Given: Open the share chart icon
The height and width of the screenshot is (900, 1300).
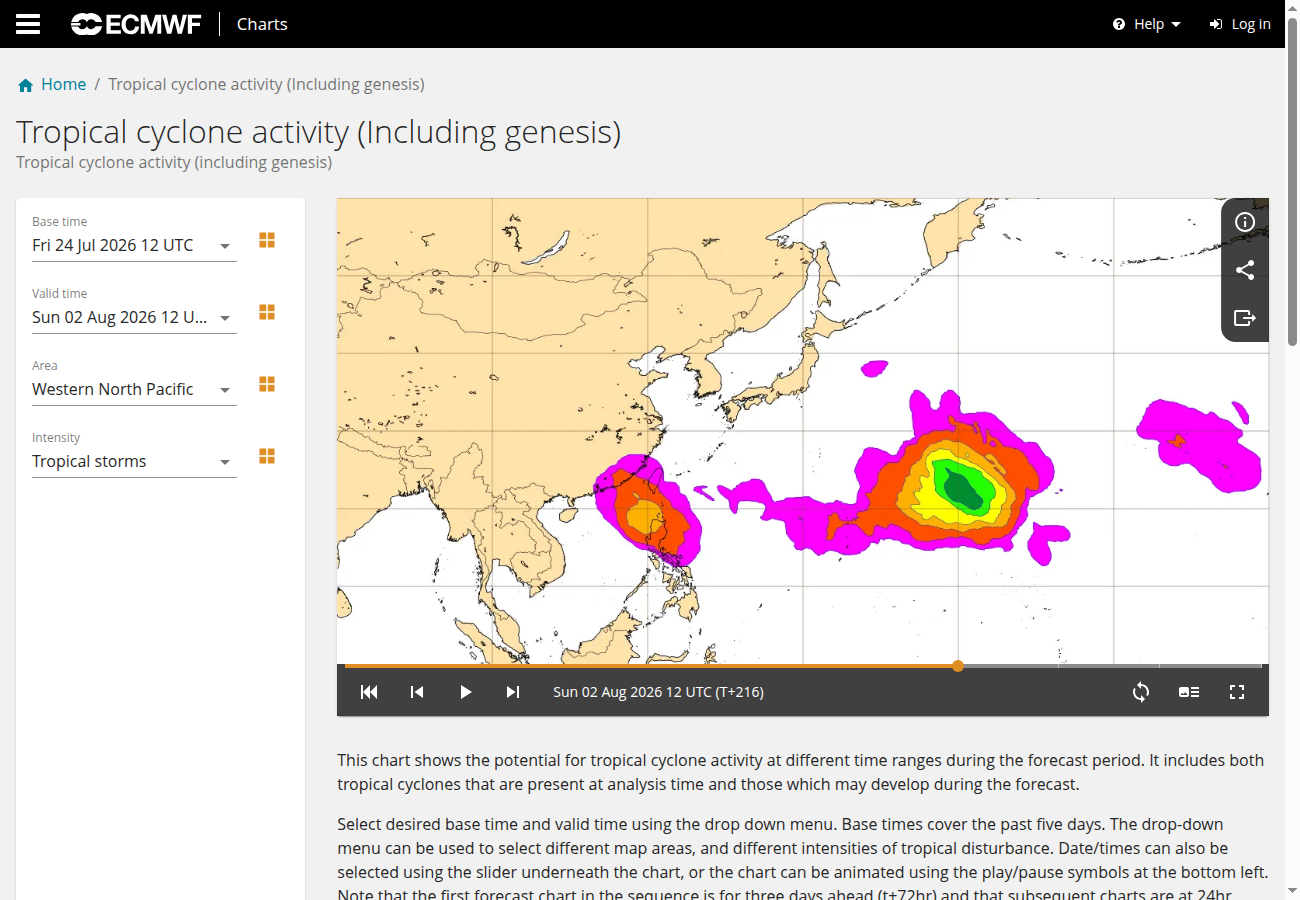Looking at the screenshot, I should pos(1245,270).
